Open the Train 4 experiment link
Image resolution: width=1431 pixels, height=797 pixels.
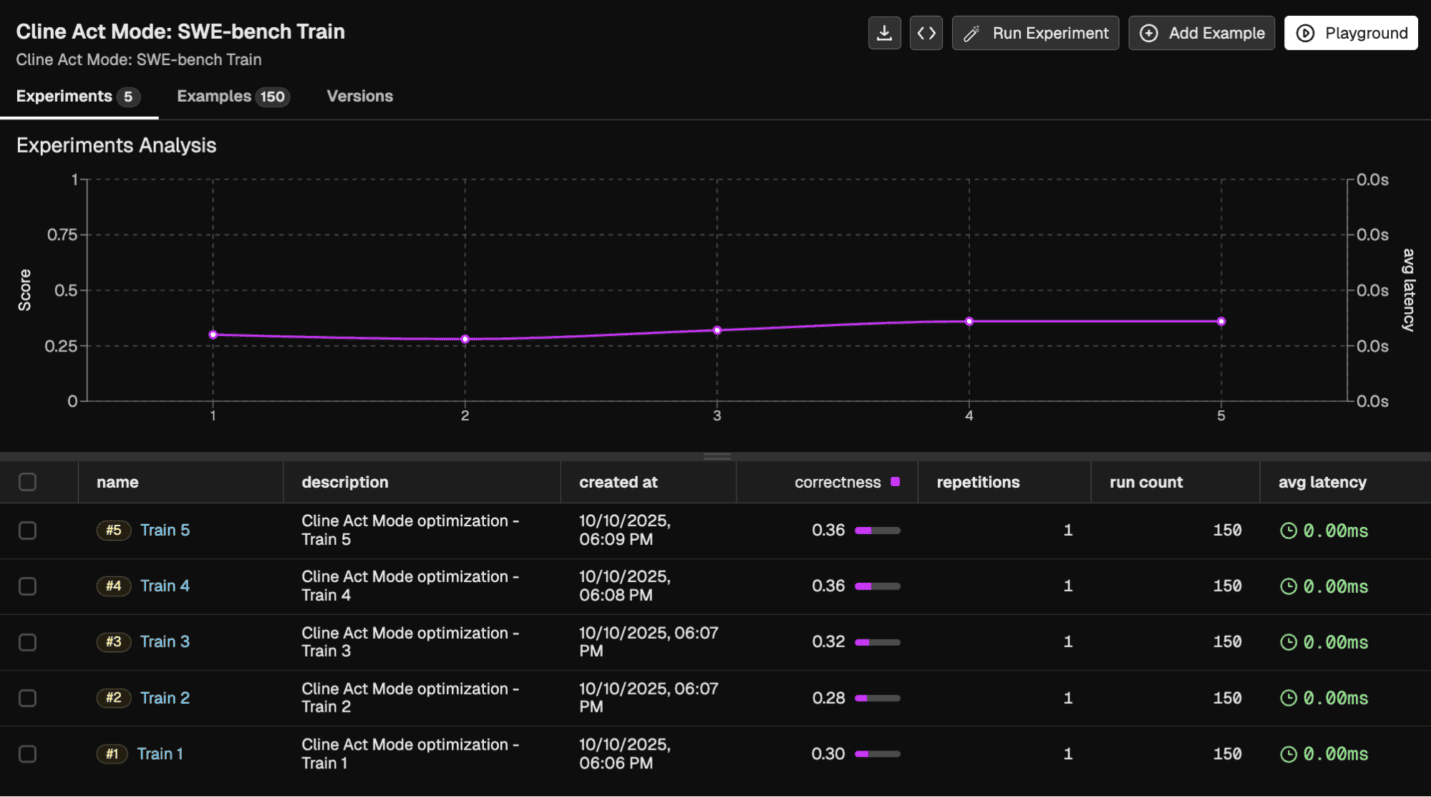click(x=164, y=586)
